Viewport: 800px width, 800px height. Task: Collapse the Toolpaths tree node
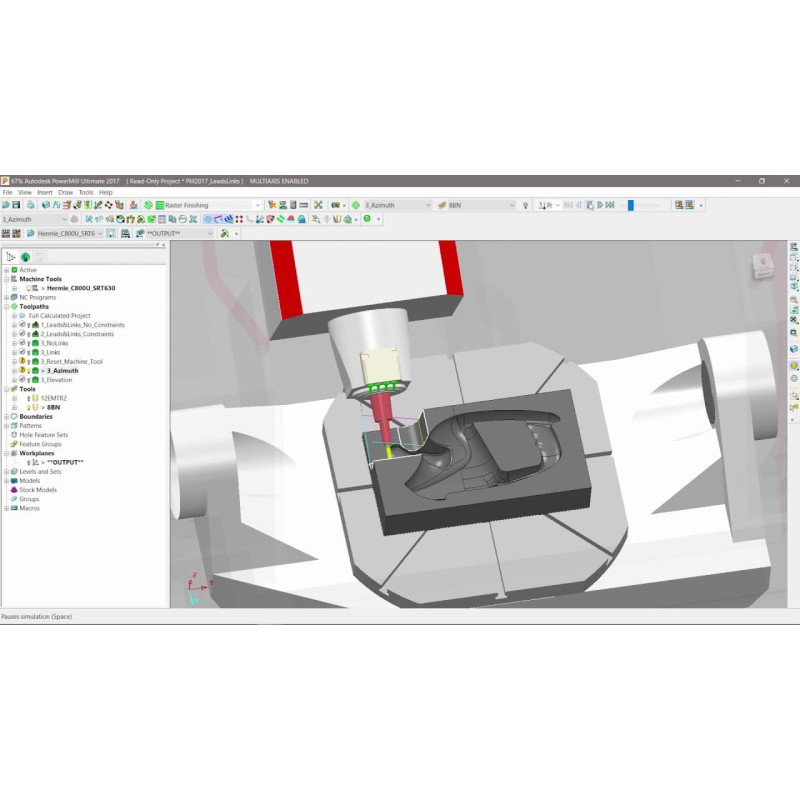(x=6, y=306)
